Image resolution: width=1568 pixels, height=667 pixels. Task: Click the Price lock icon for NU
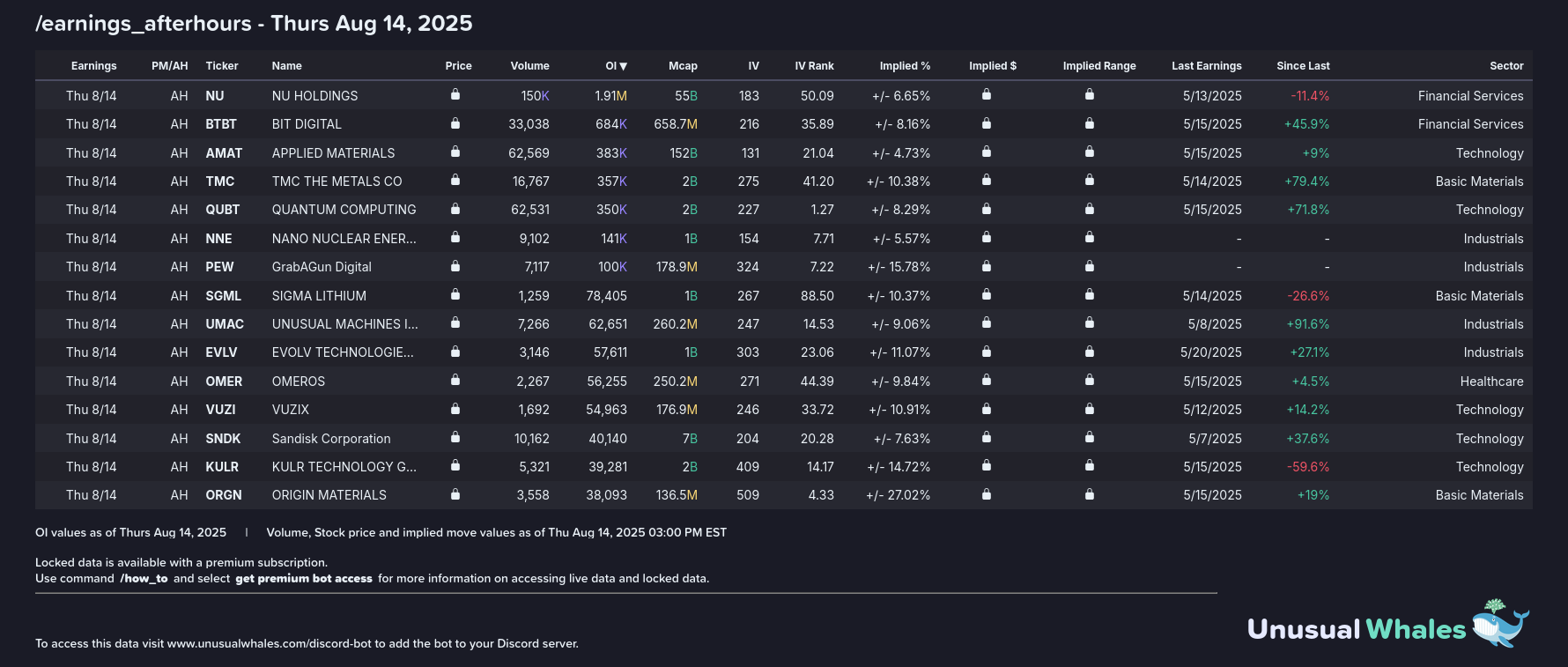coord(455,94)
